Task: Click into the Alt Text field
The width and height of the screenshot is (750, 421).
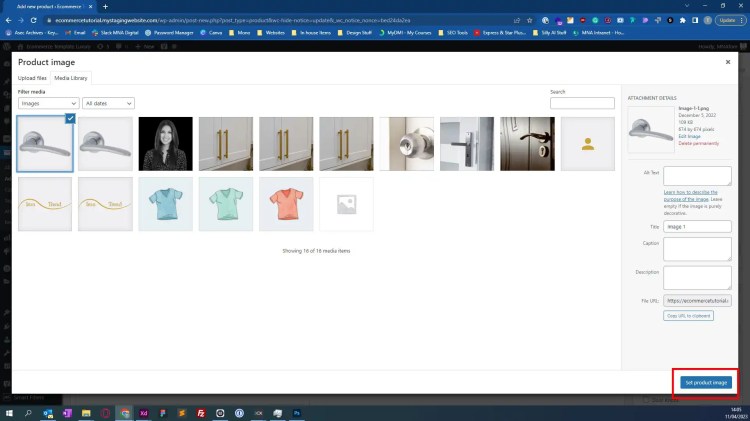Action: pos(697,176)
